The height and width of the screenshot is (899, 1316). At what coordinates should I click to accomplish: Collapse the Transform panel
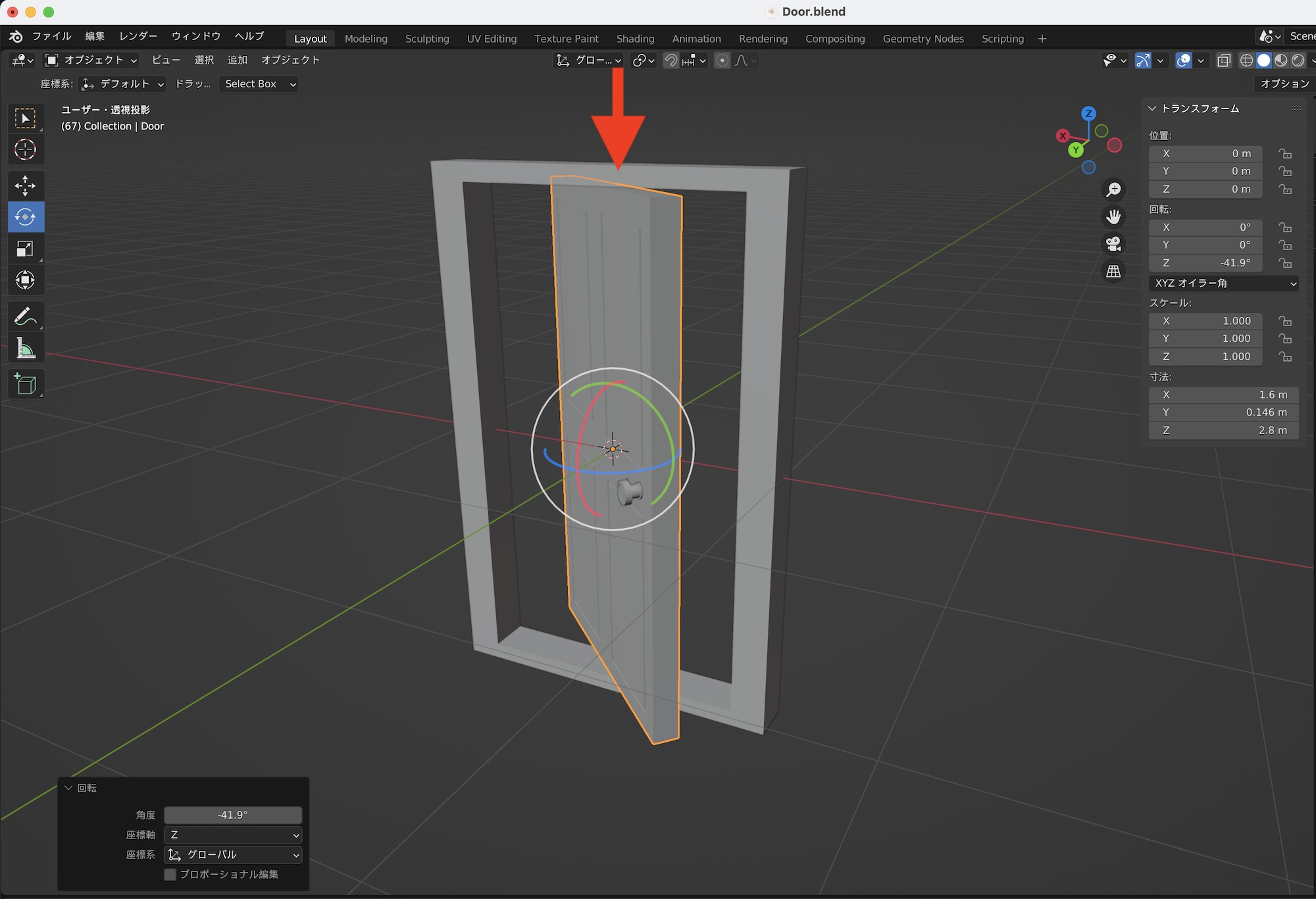[1152, 109]
